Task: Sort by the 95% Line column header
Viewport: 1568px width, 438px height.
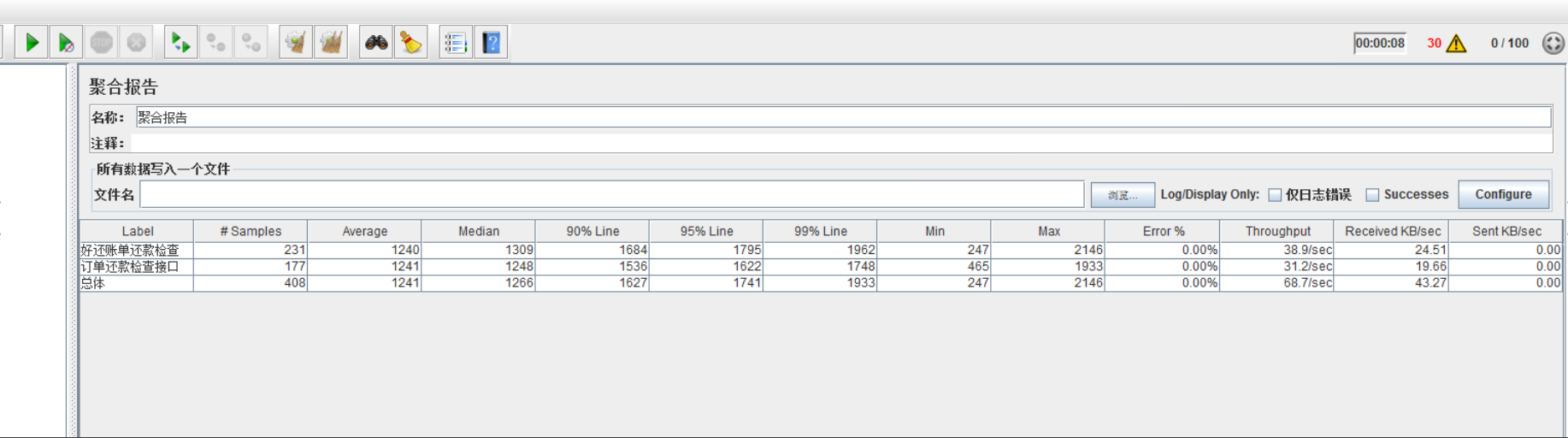Action: click(706, 231)
